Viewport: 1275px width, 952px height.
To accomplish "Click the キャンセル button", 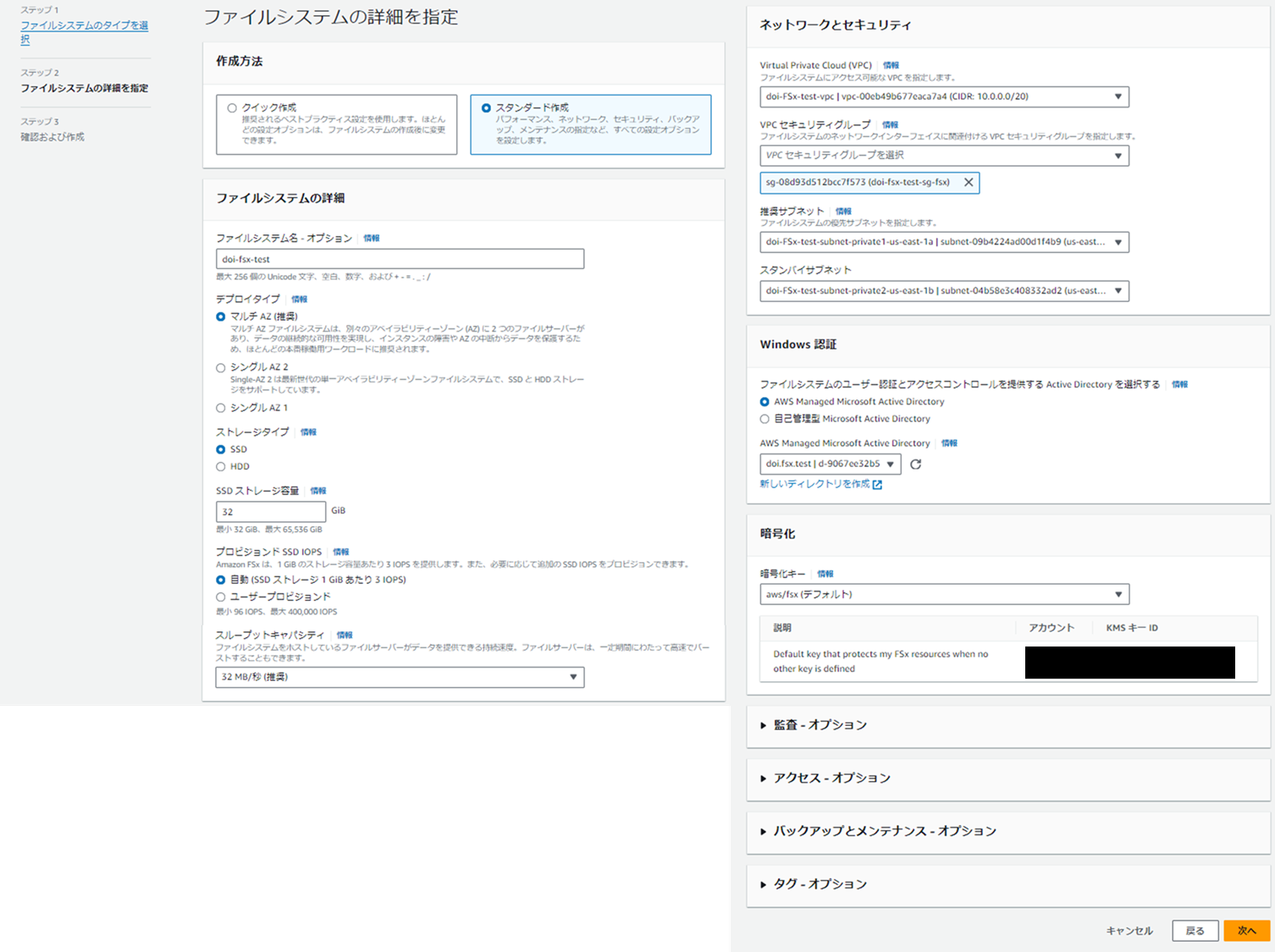I will (x=1129, y=931).
